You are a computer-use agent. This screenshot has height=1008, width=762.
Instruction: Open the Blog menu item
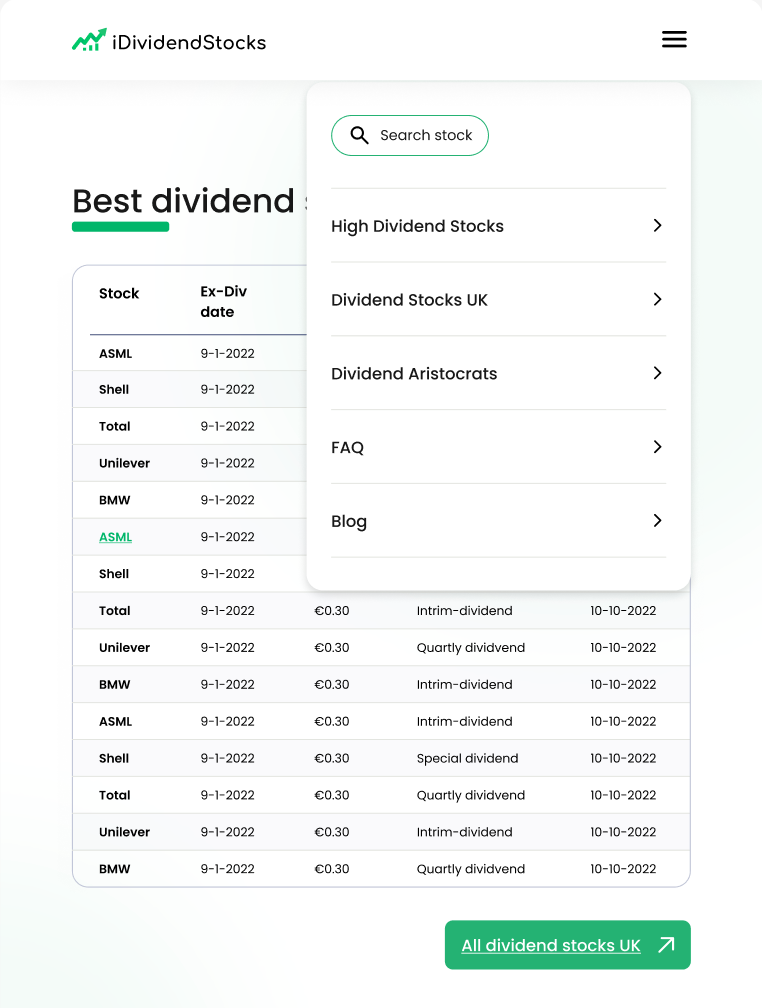pos(498,521)
